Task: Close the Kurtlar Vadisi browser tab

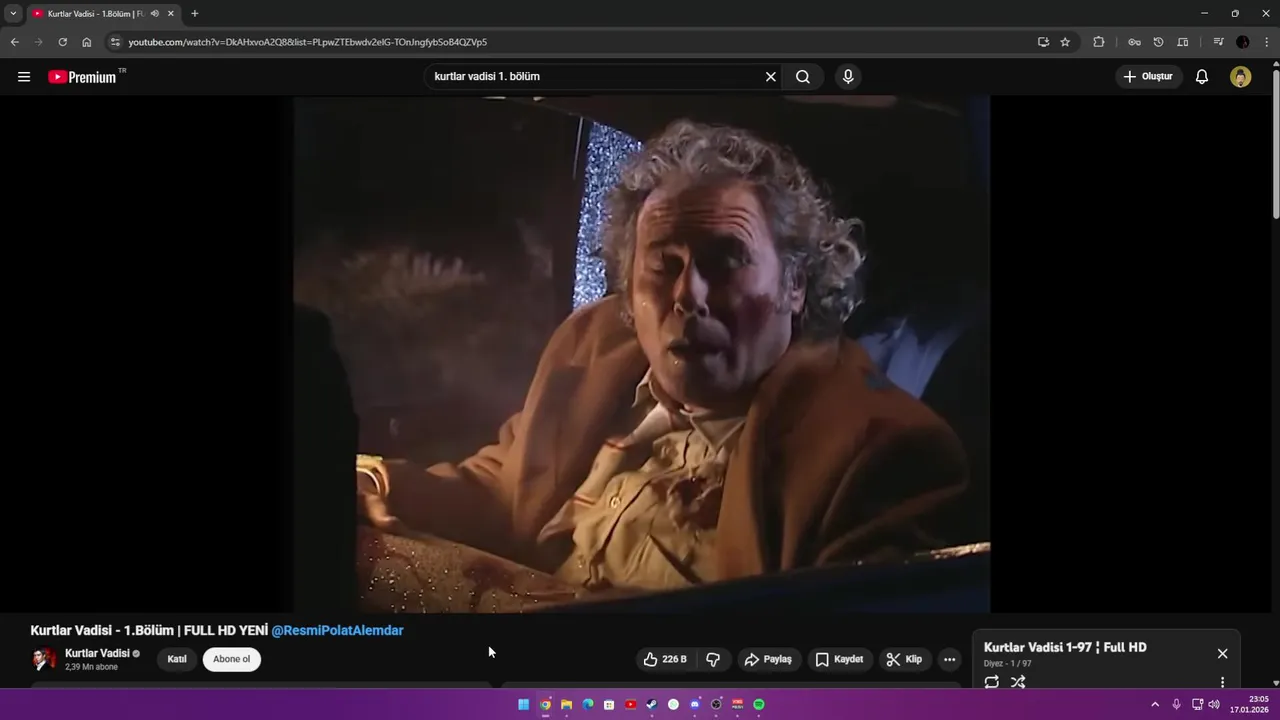Action: tap(171, 14)
